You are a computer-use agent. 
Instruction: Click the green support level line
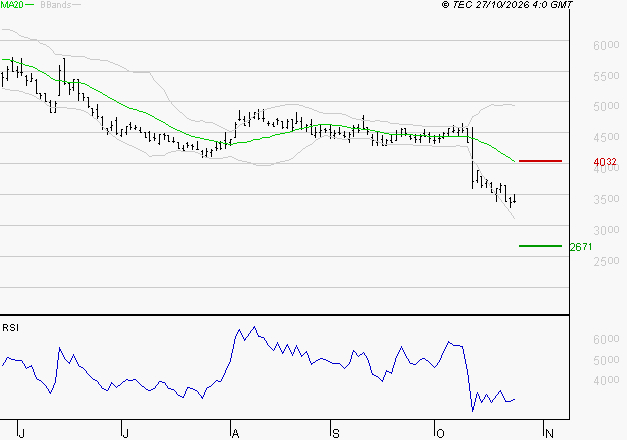click(x=540, y=246)
